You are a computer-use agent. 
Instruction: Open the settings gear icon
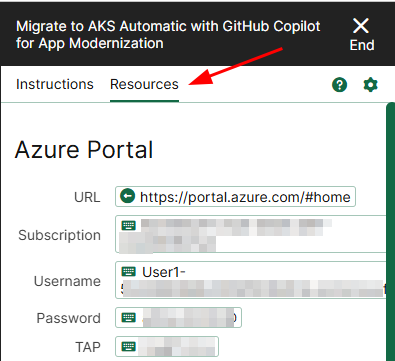point(370,85)
